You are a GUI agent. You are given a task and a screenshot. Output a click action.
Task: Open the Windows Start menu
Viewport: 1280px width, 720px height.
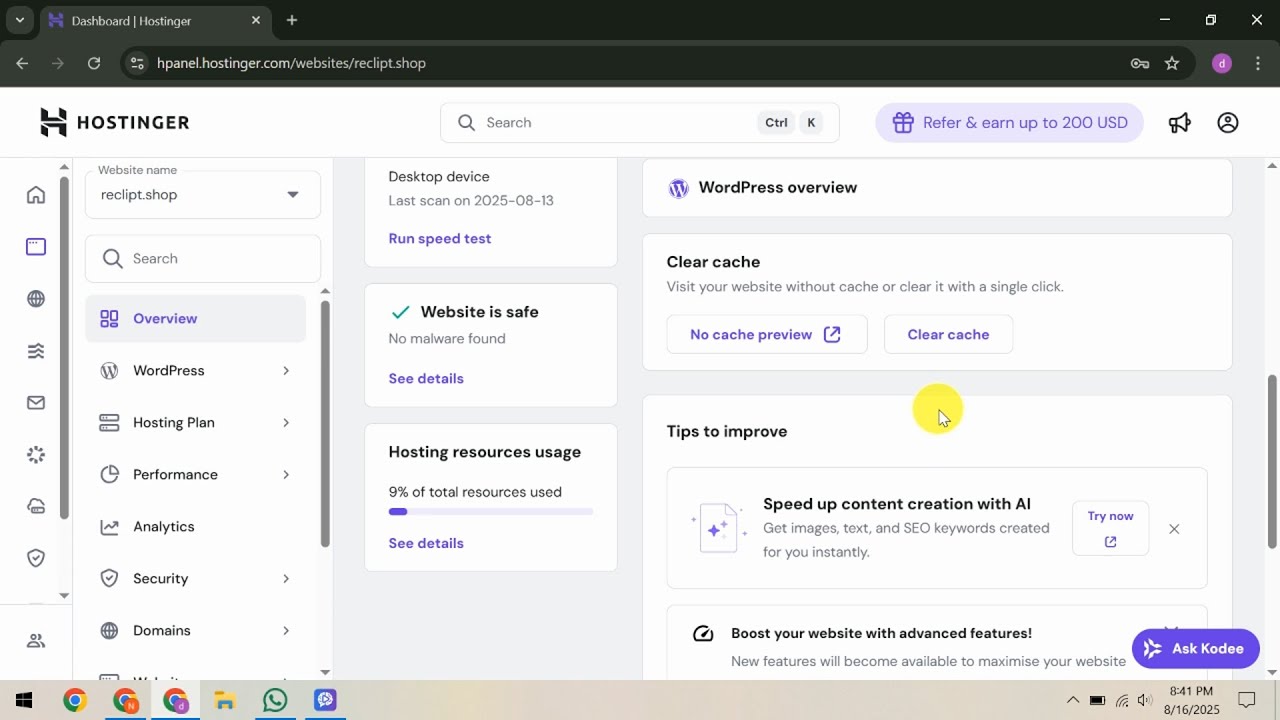click(24, 700)
